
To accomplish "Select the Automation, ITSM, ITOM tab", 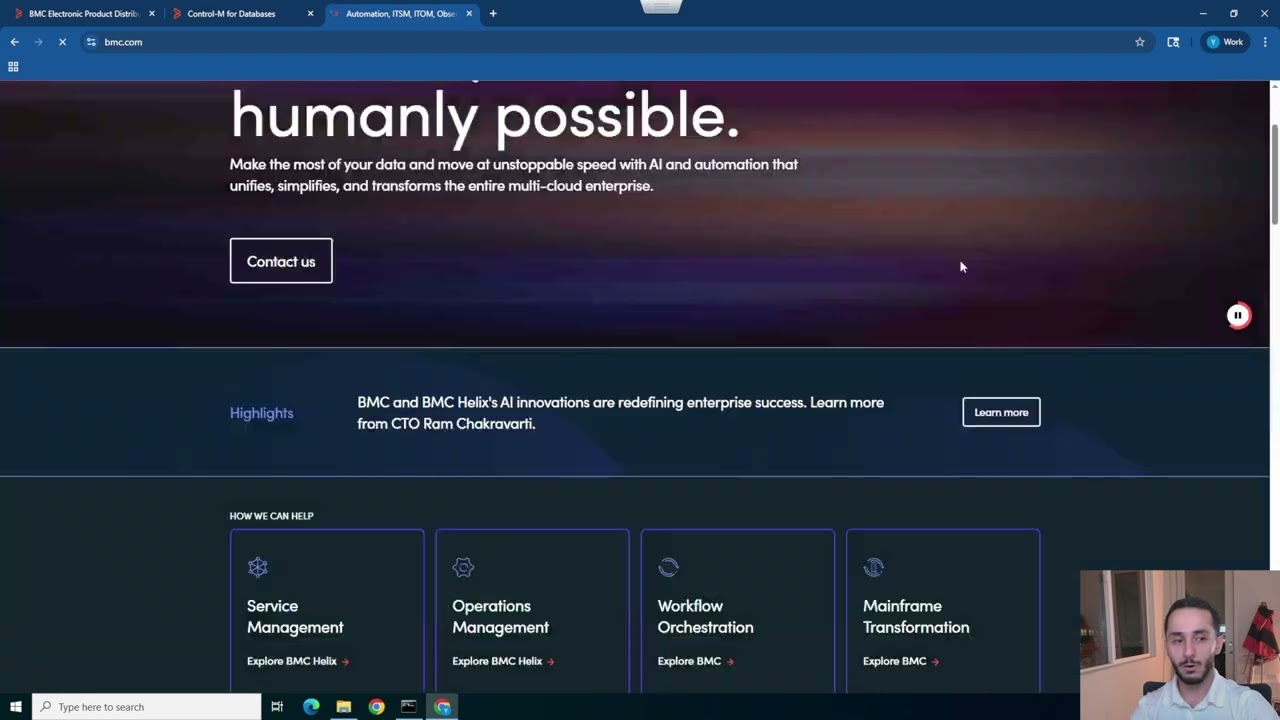I will click(400, 14).
